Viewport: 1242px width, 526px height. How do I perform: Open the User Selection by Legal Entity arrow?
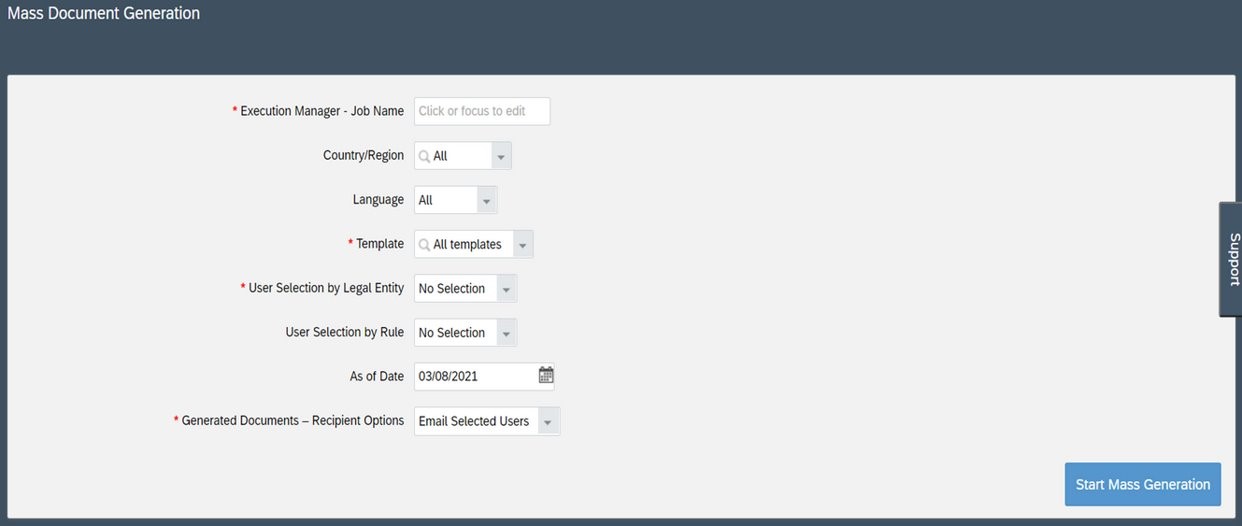coord(506,290)
